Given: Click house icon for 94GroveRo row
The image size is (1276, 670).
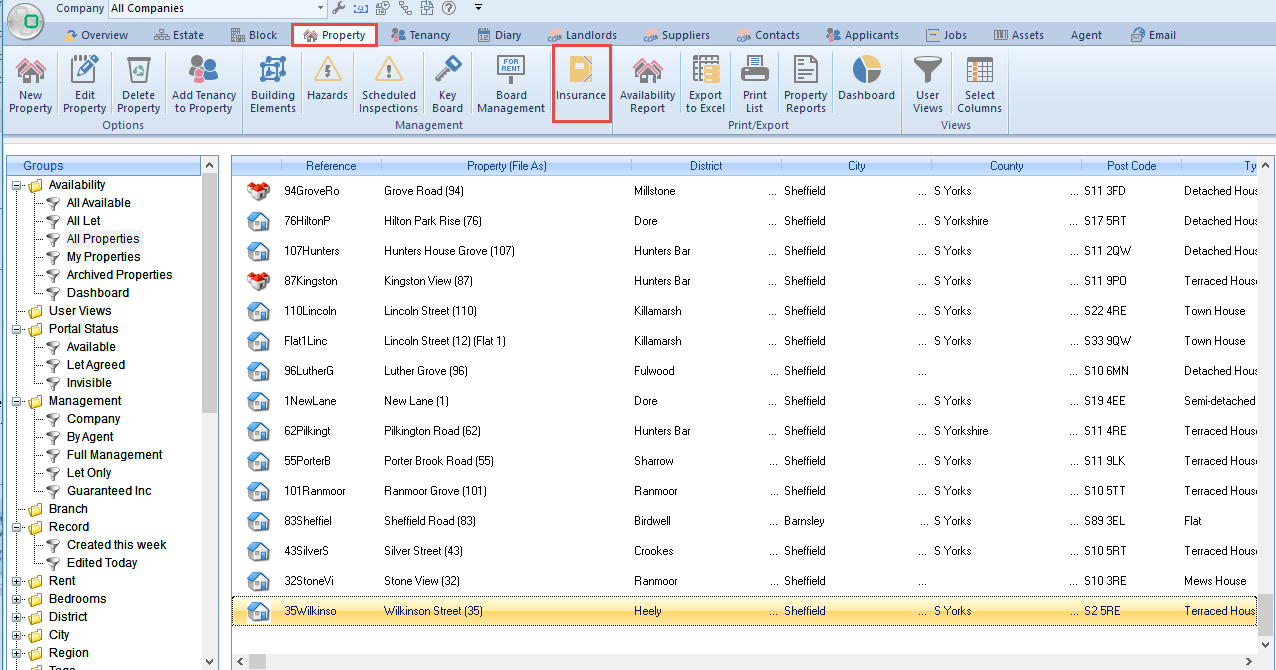Looking at the screenshot, I should tap(259, 191).
